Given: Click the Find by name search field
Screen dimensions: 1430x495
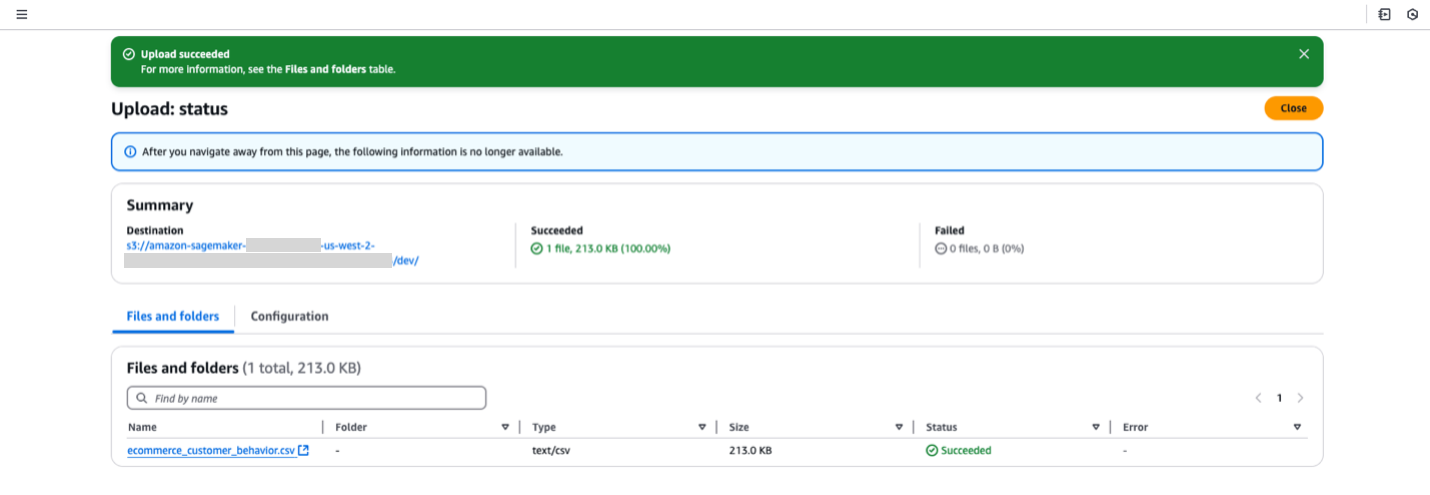Looking at the screenshot, I should click(306, 398).
